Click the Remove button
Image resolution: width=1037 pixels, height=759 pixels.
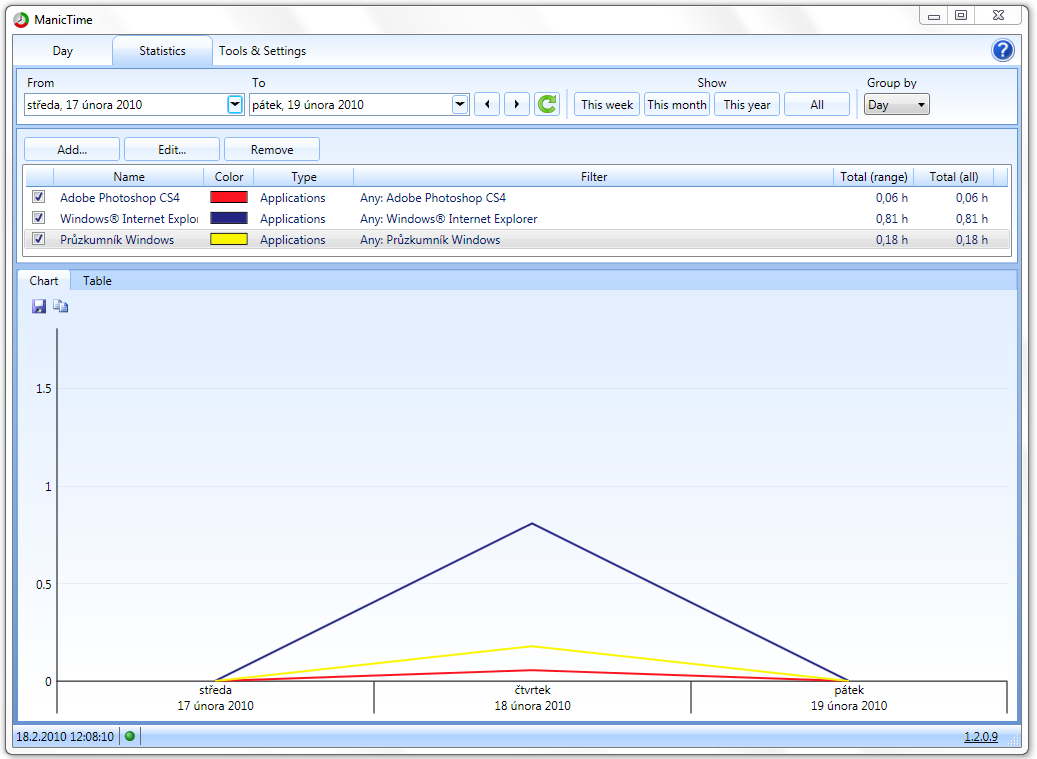click(x=272, y=149)
